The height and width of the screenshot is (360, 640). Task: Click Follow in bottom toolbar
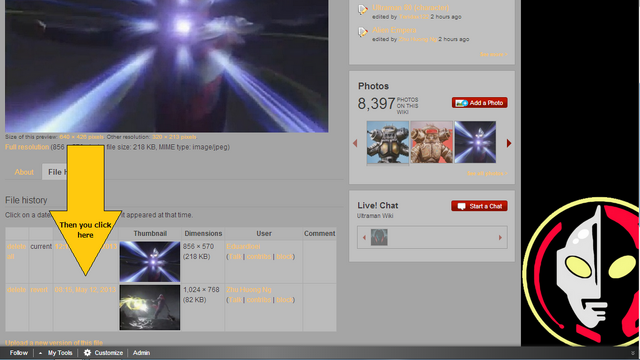click(19, 353)
